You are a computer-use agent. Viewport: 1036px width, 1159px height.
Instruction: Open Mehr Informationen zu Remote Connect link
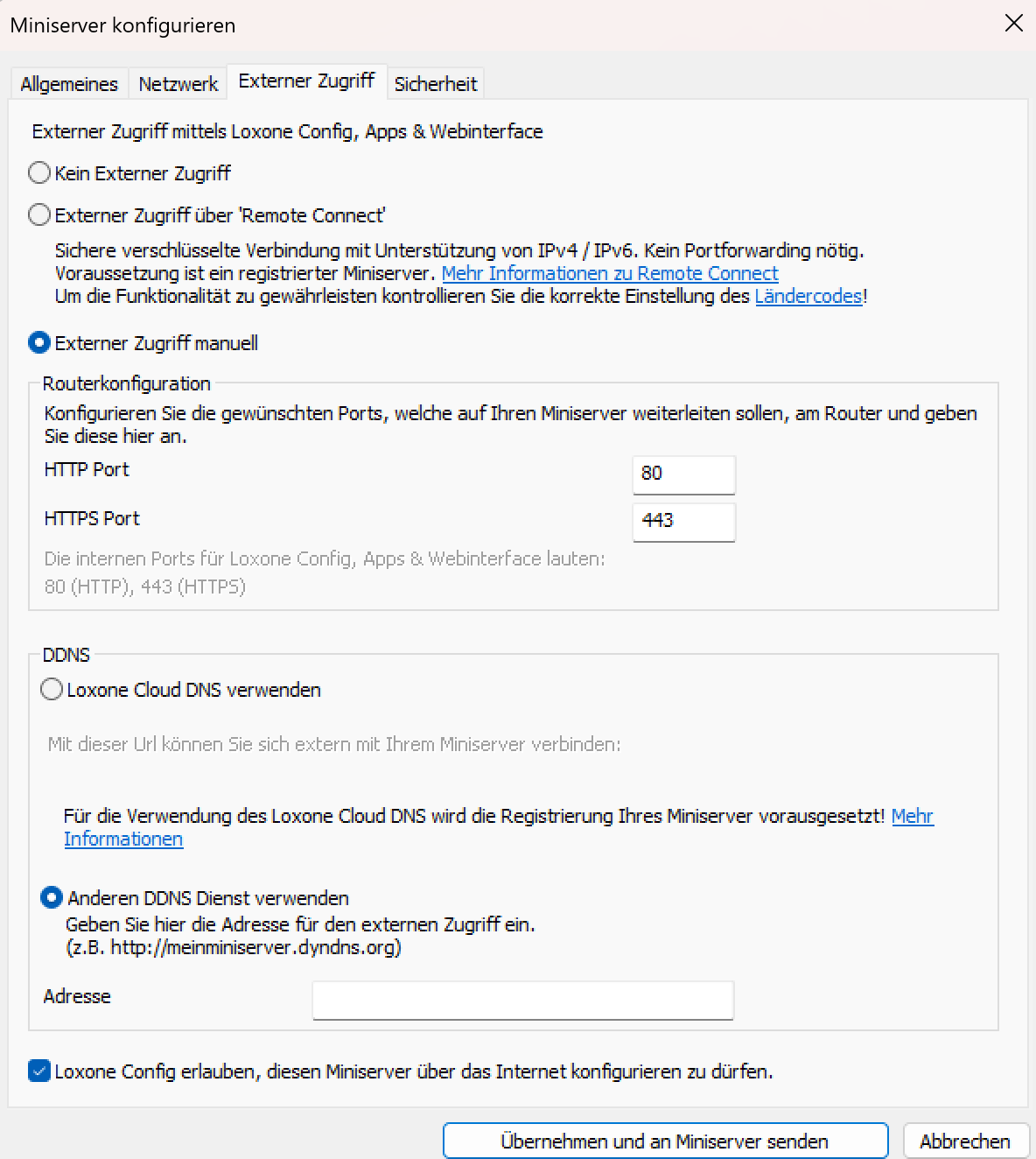pos(610,273)
